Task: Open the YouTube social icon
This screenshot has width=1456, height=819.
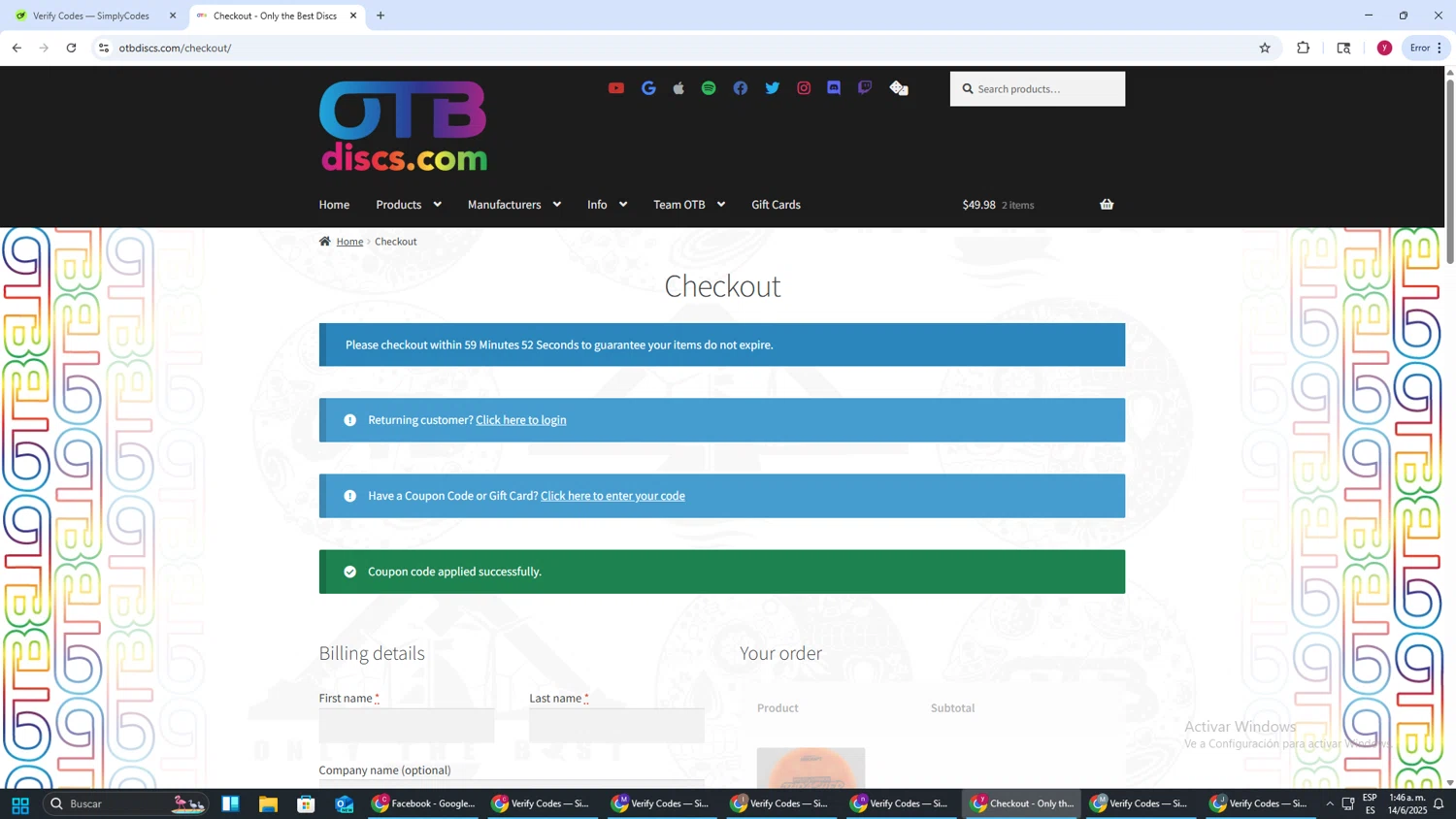Action: (616, 88)
